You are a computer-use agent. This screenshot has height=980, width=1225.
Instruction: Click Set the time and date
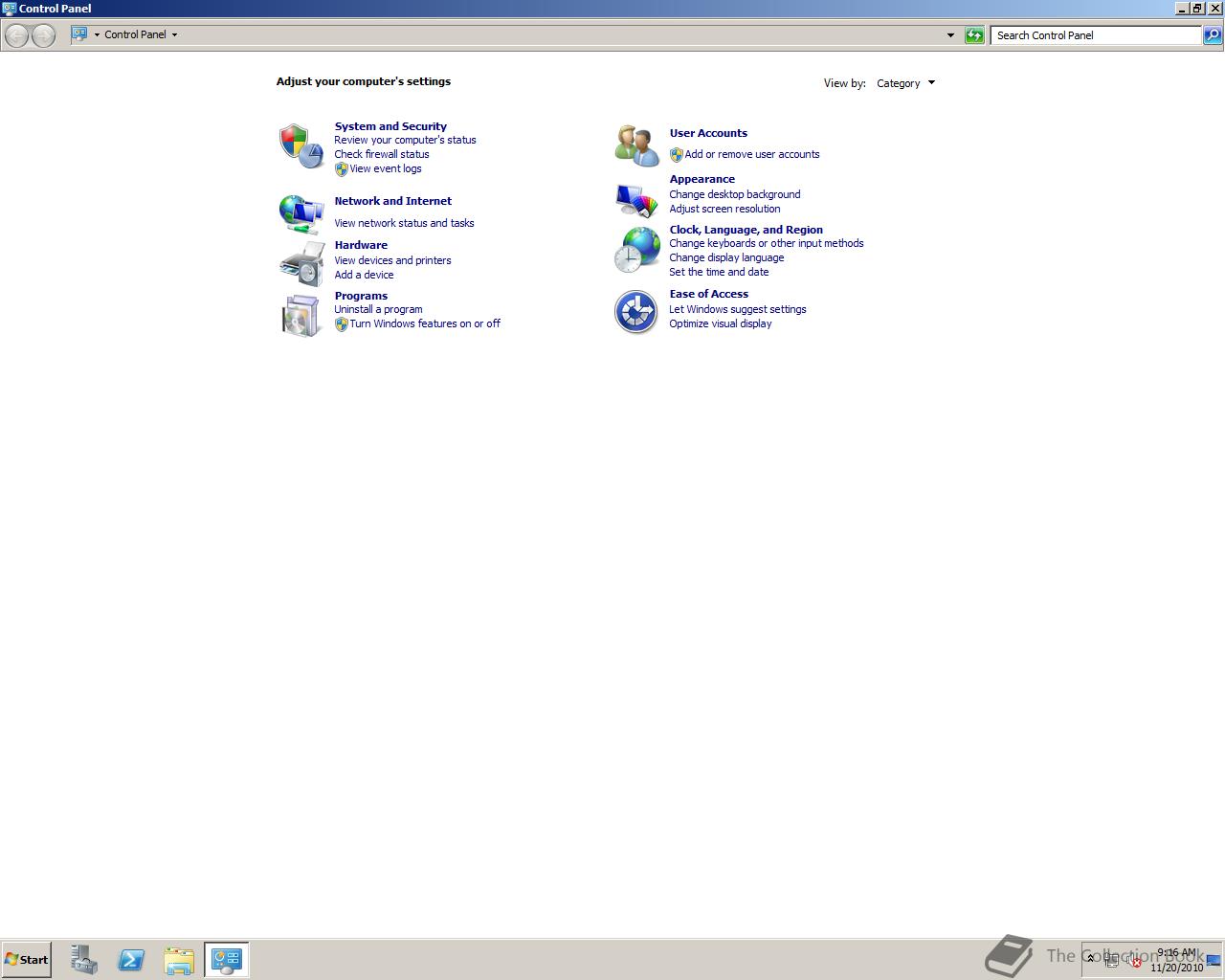[x=719, y=272]
